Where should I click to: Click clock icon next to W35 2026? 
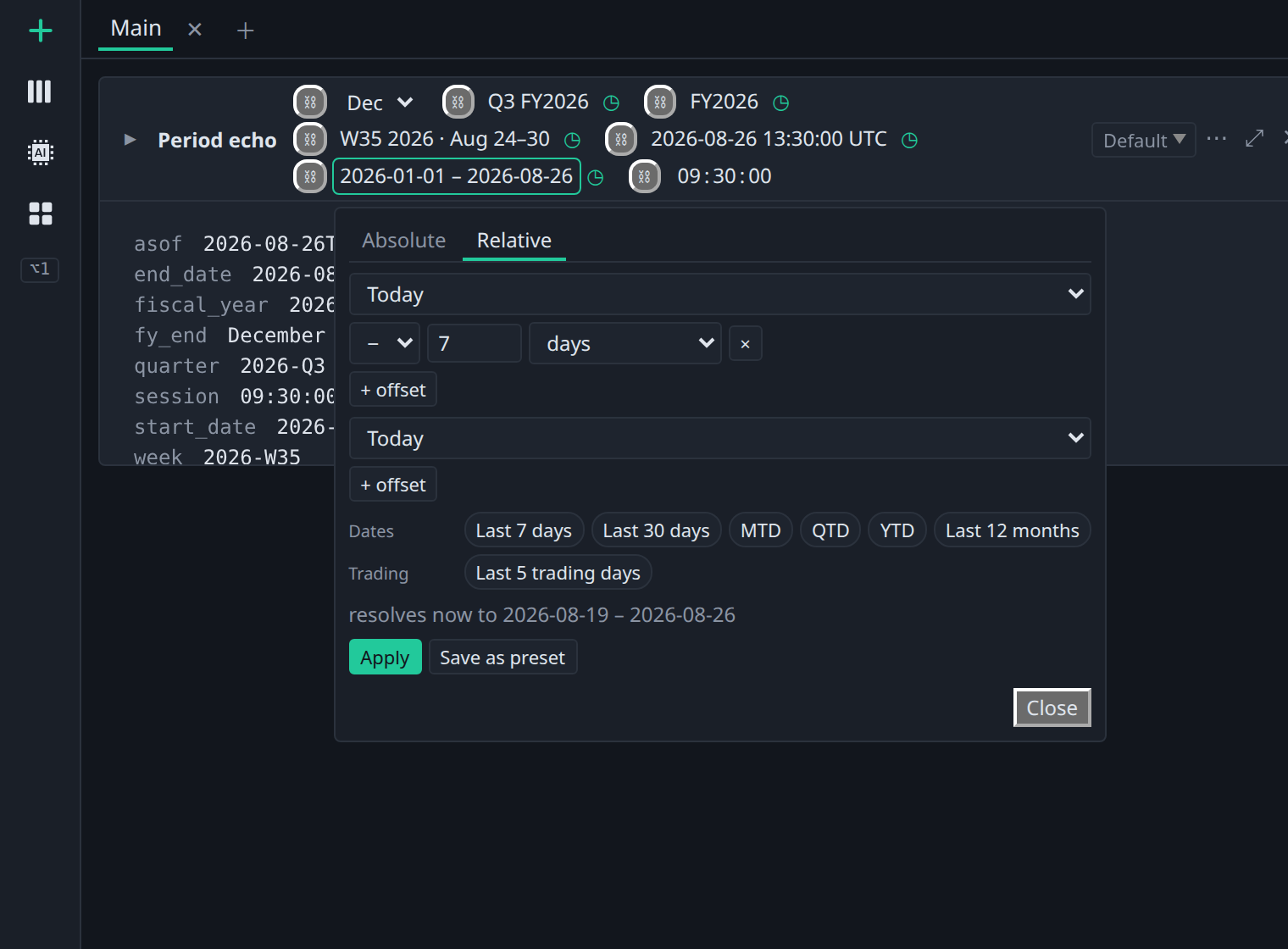tap(573, 140)
